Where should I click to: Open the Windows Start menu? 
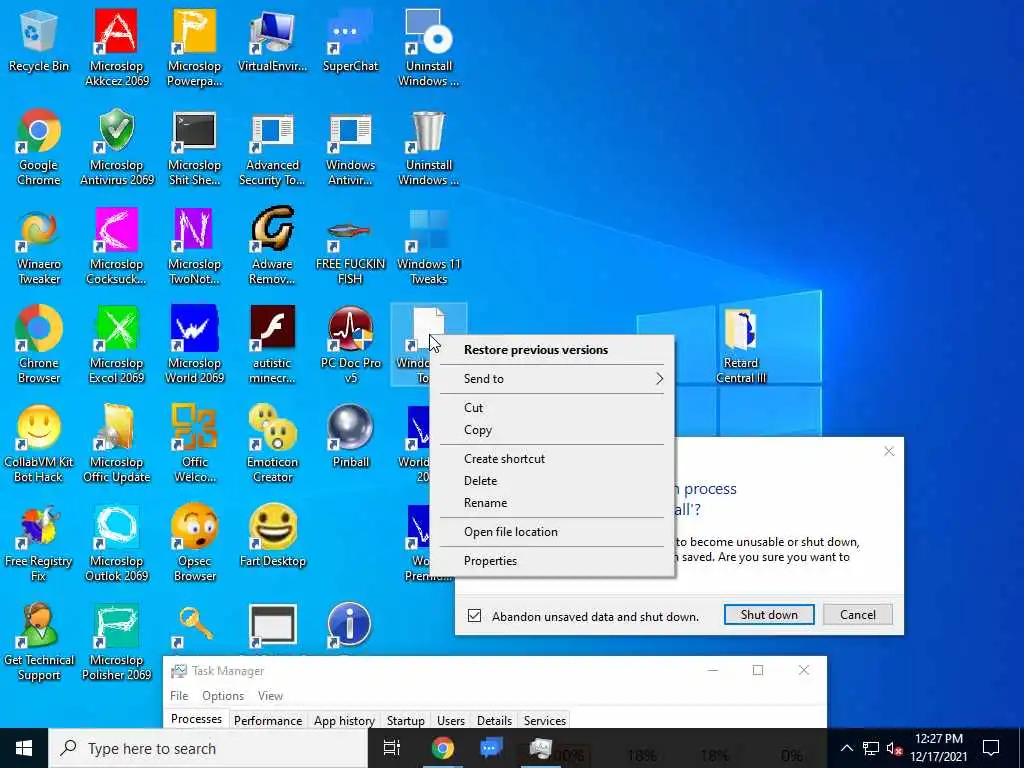(24, 748)
